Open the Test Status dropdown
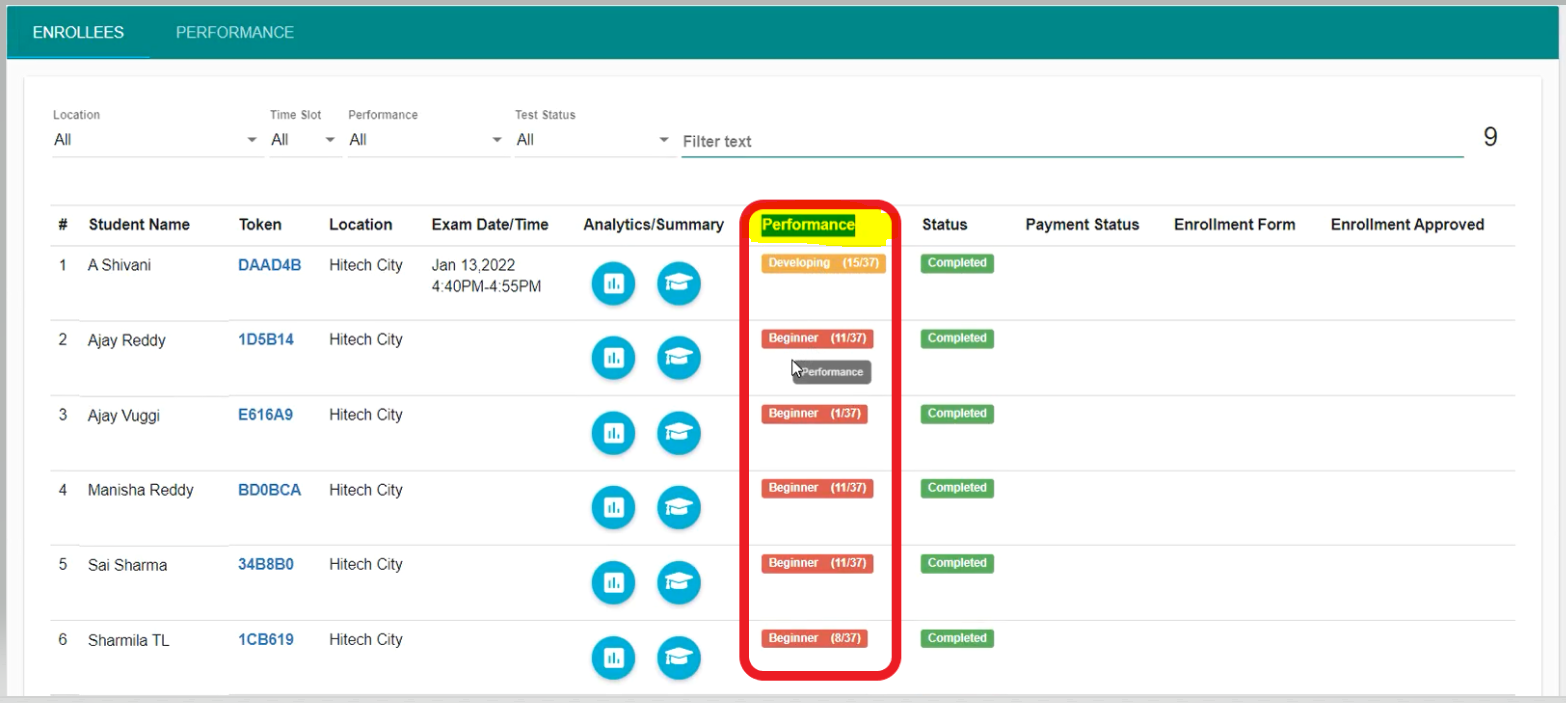Image resolution: width=1566 pixels, height=703 pixels. coord(593,140)
